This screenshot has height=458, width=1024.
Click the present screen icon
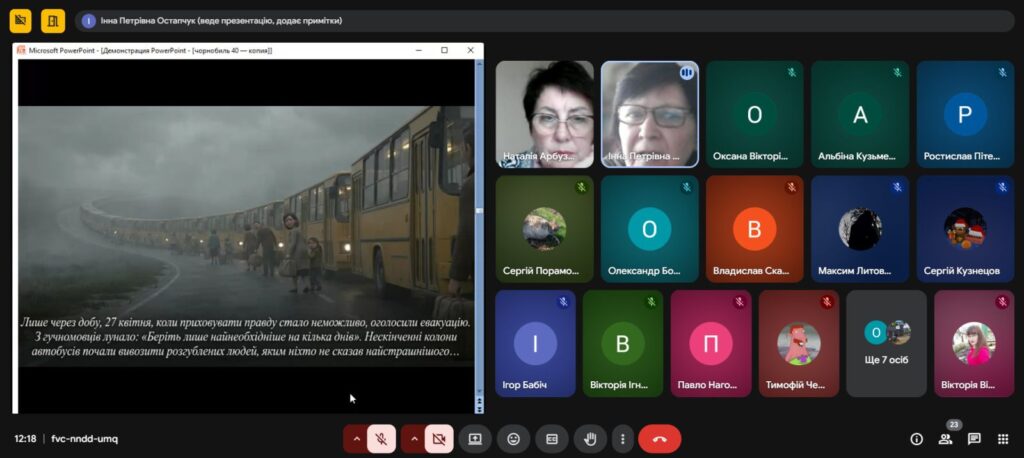tap(475, 438)
